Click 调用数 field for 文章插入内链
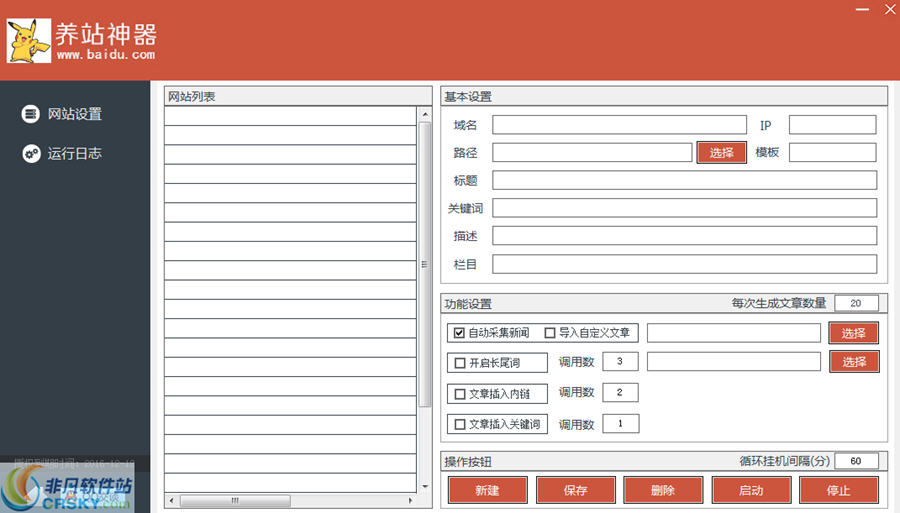The width and height of the screenshot is (900, 513). [620, 392]
